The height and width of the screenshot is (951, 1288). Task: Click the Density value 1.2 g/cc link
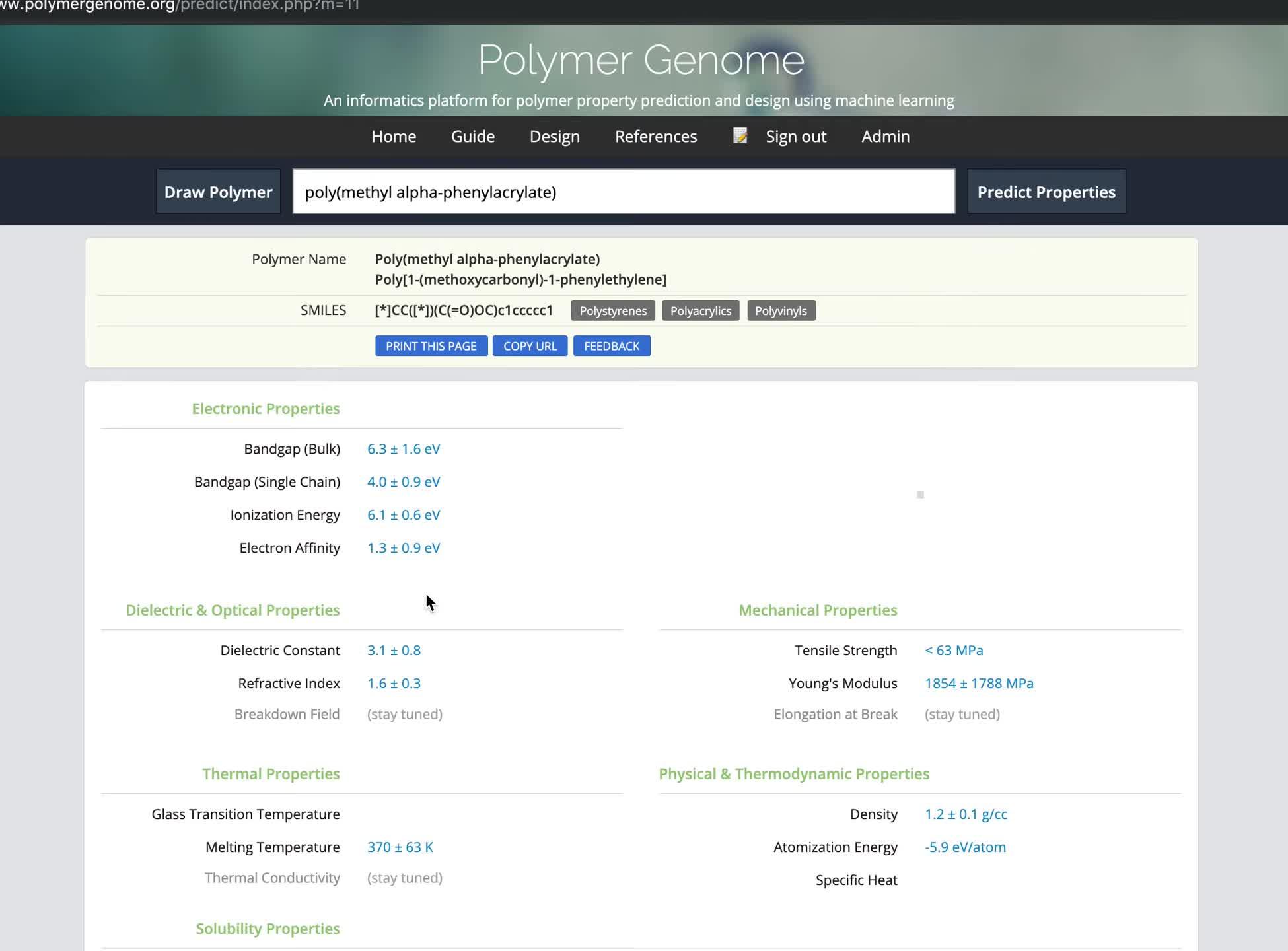pyautogui.click(x=966, y=814)
